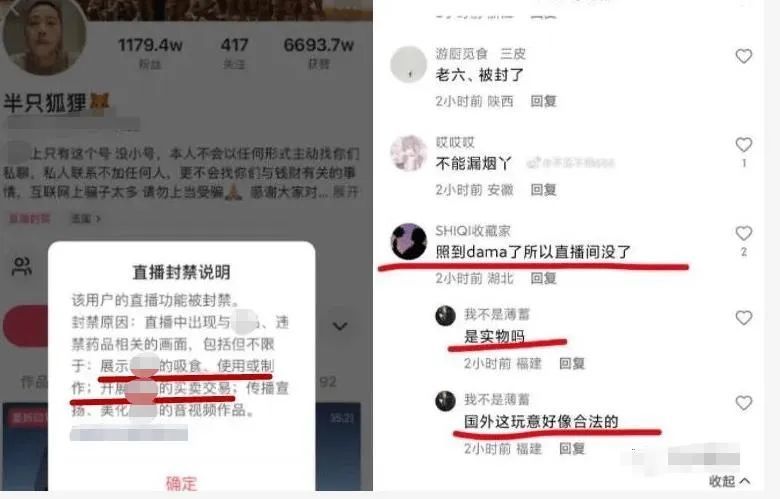Open the down-chevron dropdown next to the follow button
Screen dimensions: 780x499
[340, 326]
